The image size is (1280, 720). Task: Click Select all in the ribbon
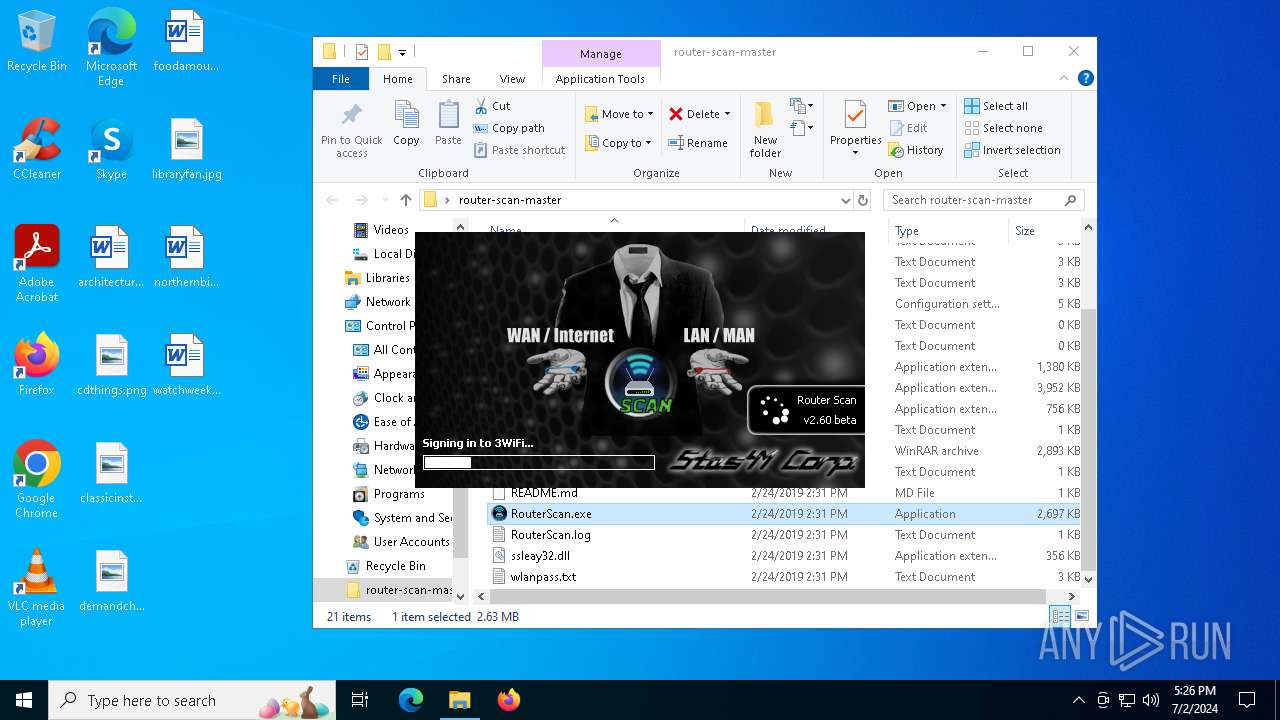pos(996,106)
